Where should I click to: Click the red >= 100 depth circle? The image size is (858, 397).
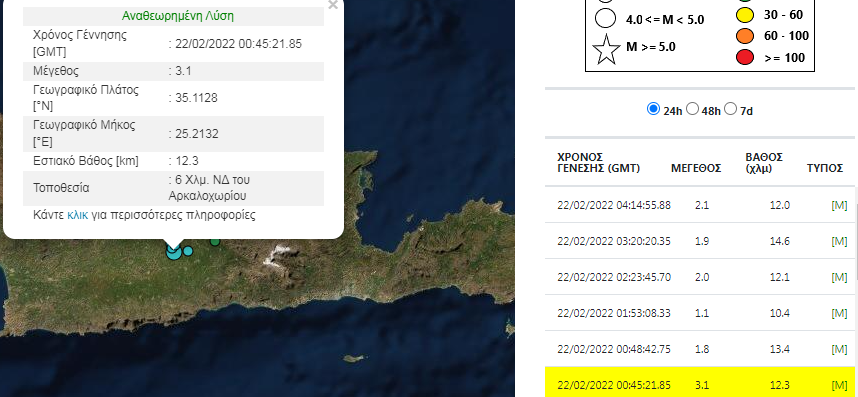[x=745, y=56]
